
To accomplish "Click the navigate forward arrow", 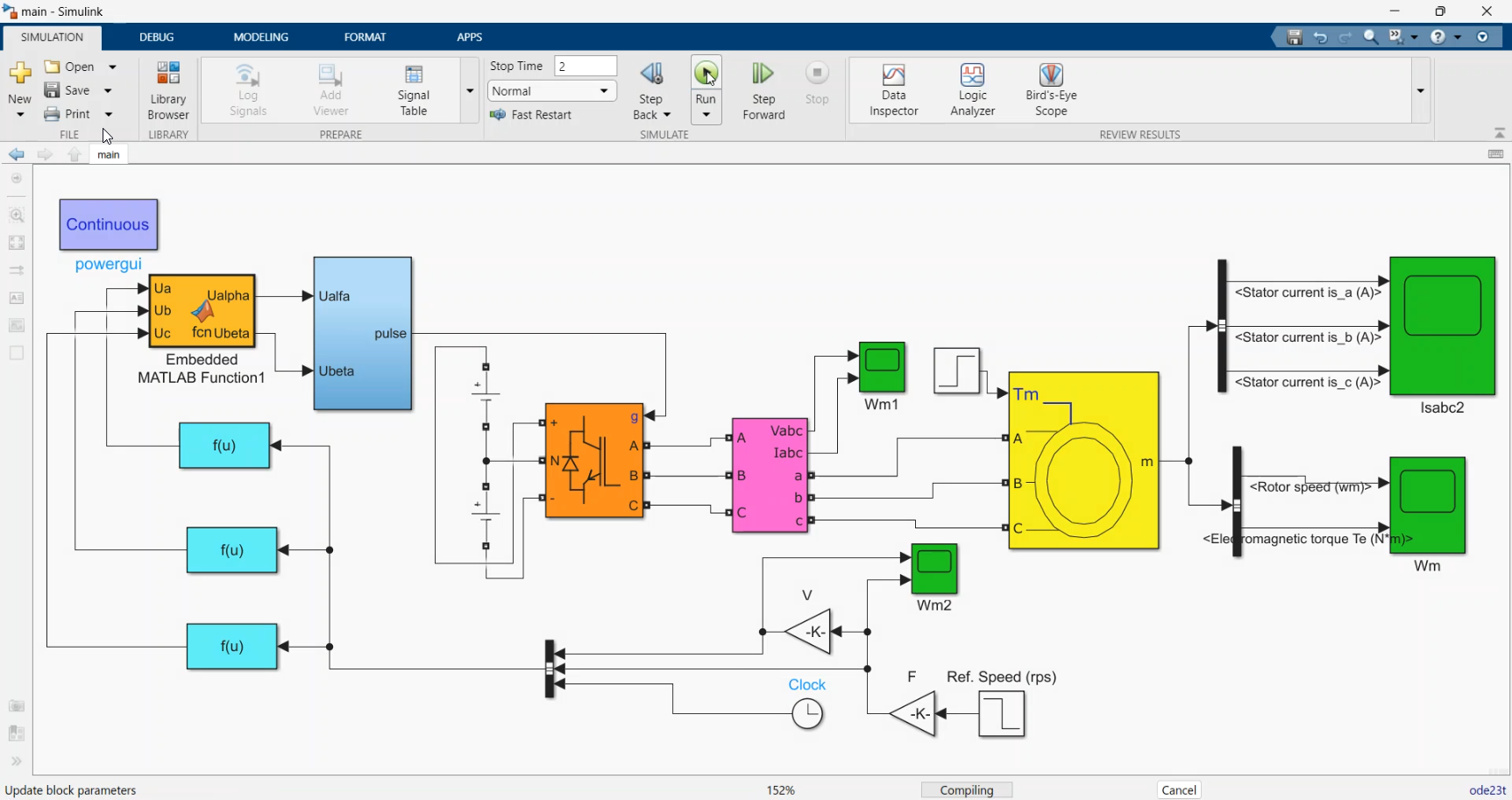I will point(45,154).
